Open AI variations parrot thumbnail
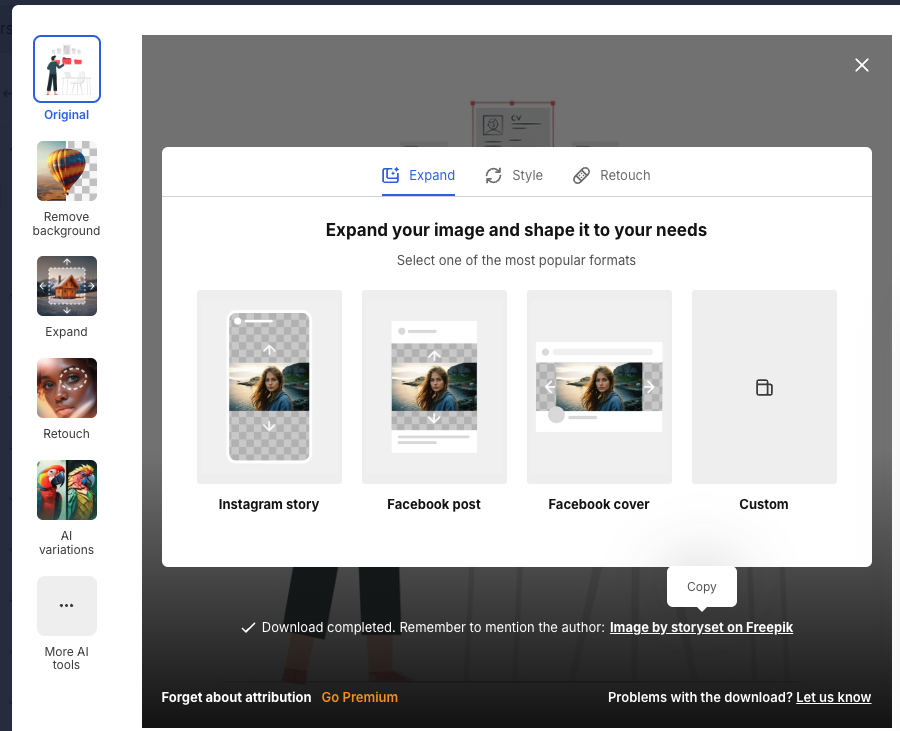Image resolution: width=900 pixels, height=731 pixels. [67, 490]
